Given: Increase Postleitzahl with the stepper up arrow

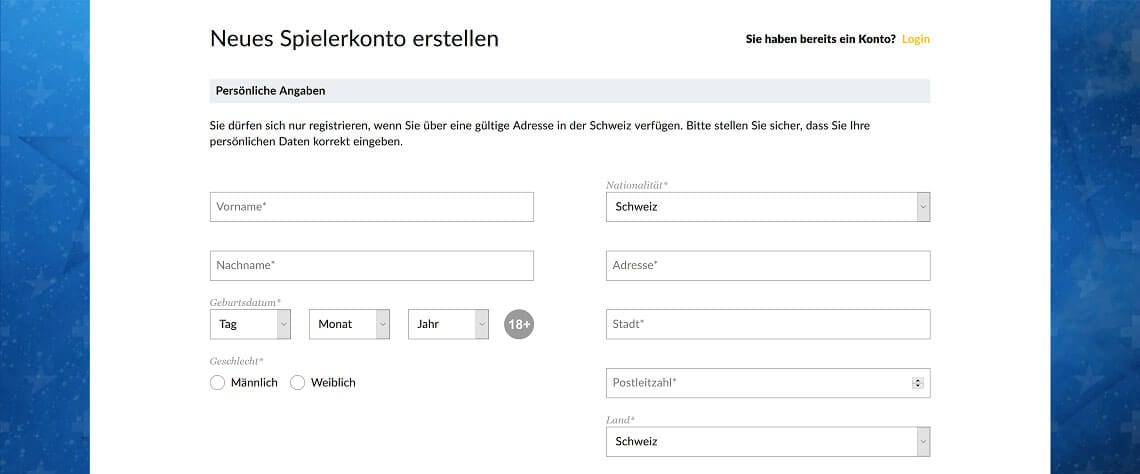Looking at the screenshot, I should 918,380.
